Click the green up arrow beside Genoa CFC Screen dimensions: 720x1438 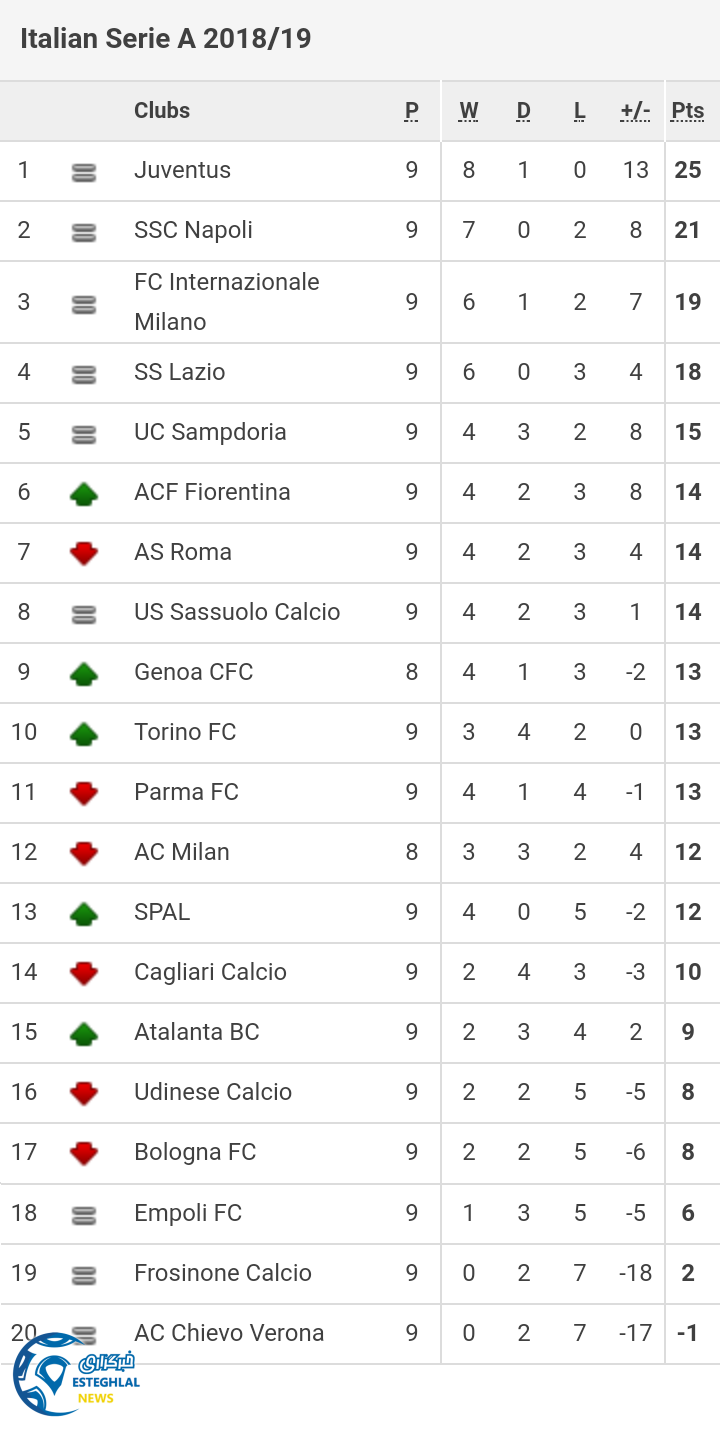click(x=84, y=673)
